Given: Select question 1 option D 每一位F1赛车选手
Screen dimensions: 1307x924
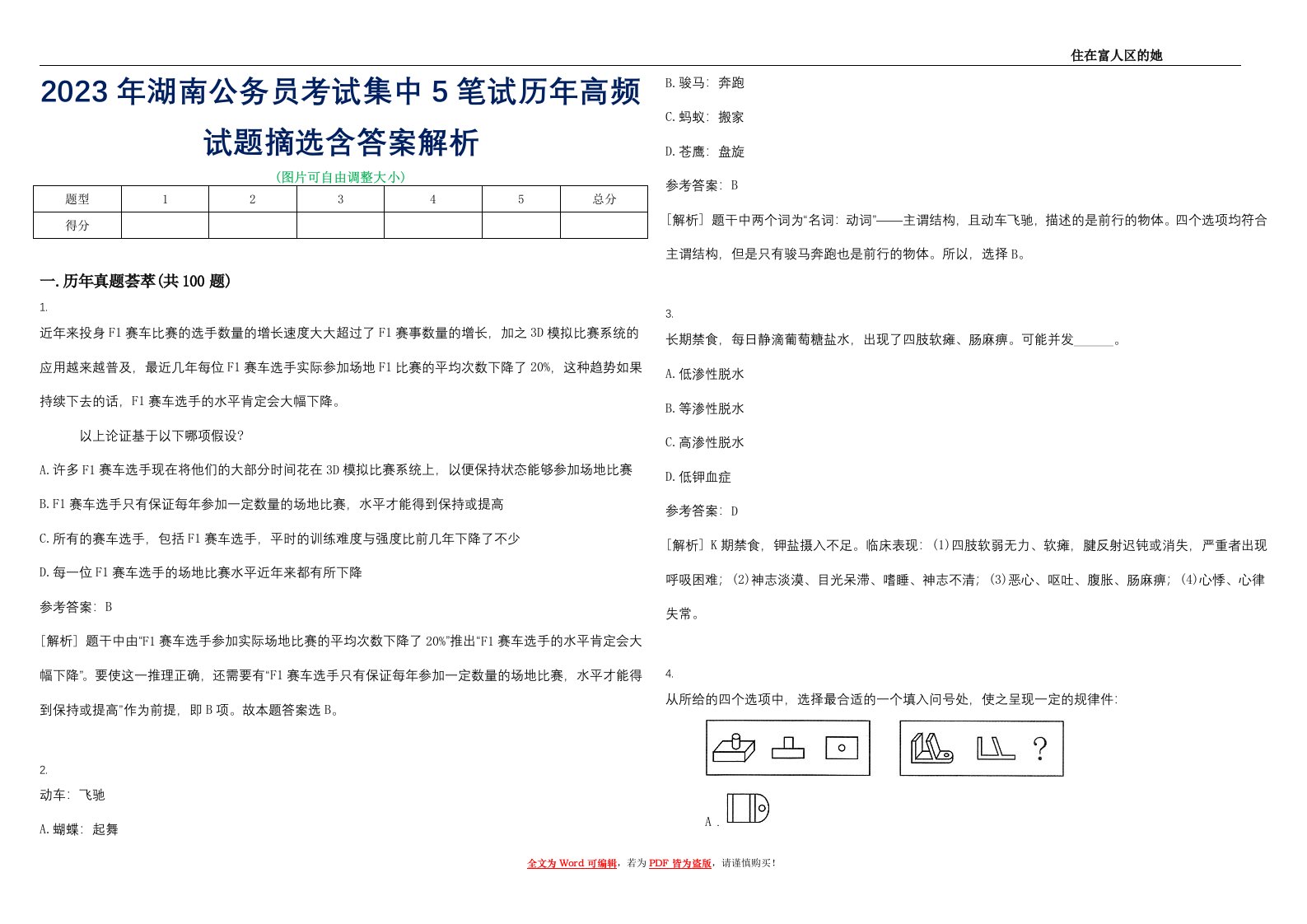Looking at the screenshot, I should (x=201, y=572).
